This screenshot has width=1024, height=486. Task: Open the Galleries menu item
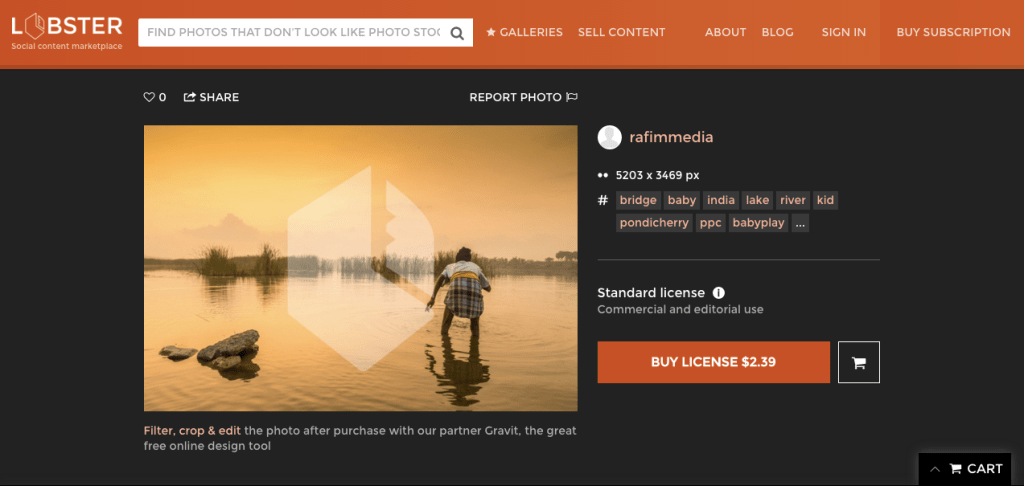tap(524, 32)
